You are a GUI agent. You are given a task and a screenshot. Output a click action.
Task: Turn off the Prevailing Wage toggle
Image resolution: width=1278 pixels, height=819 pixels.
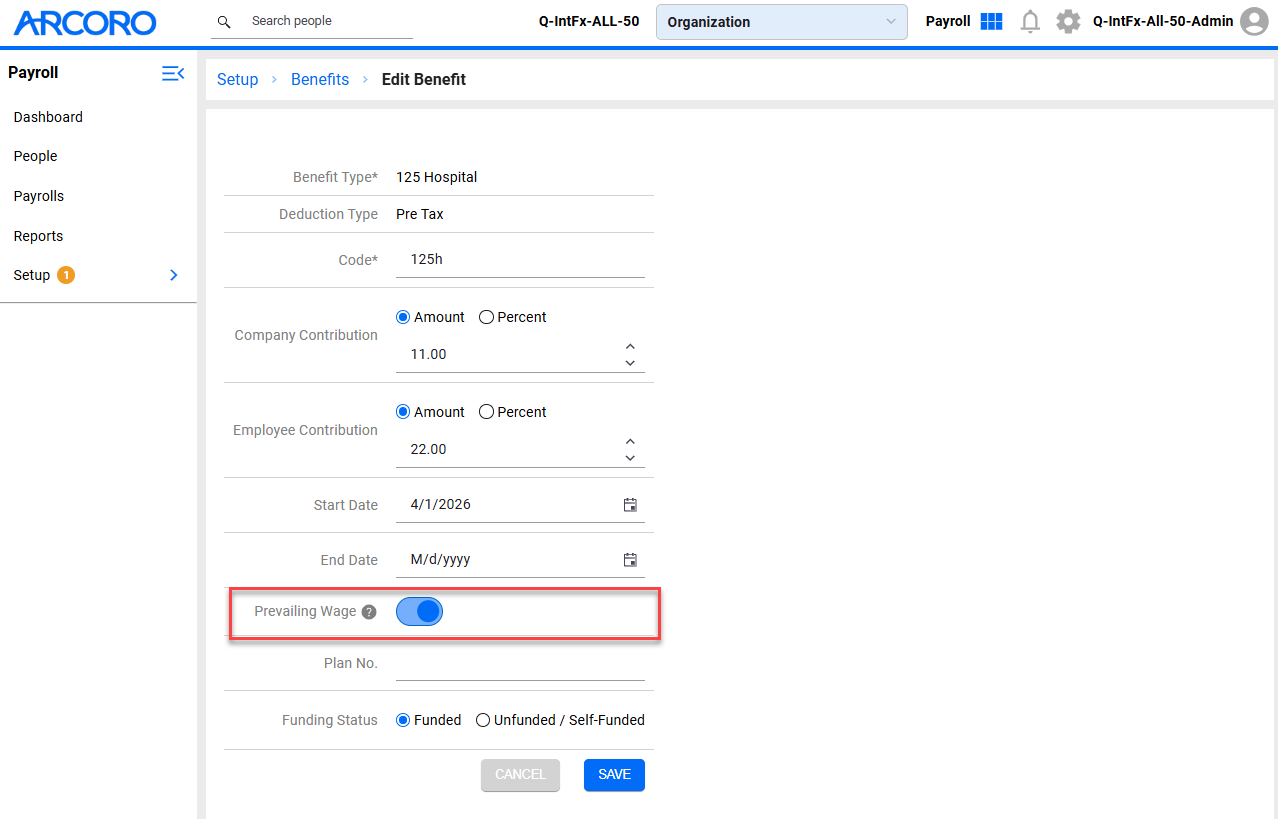pyautogui.click(x=419, y=612)
